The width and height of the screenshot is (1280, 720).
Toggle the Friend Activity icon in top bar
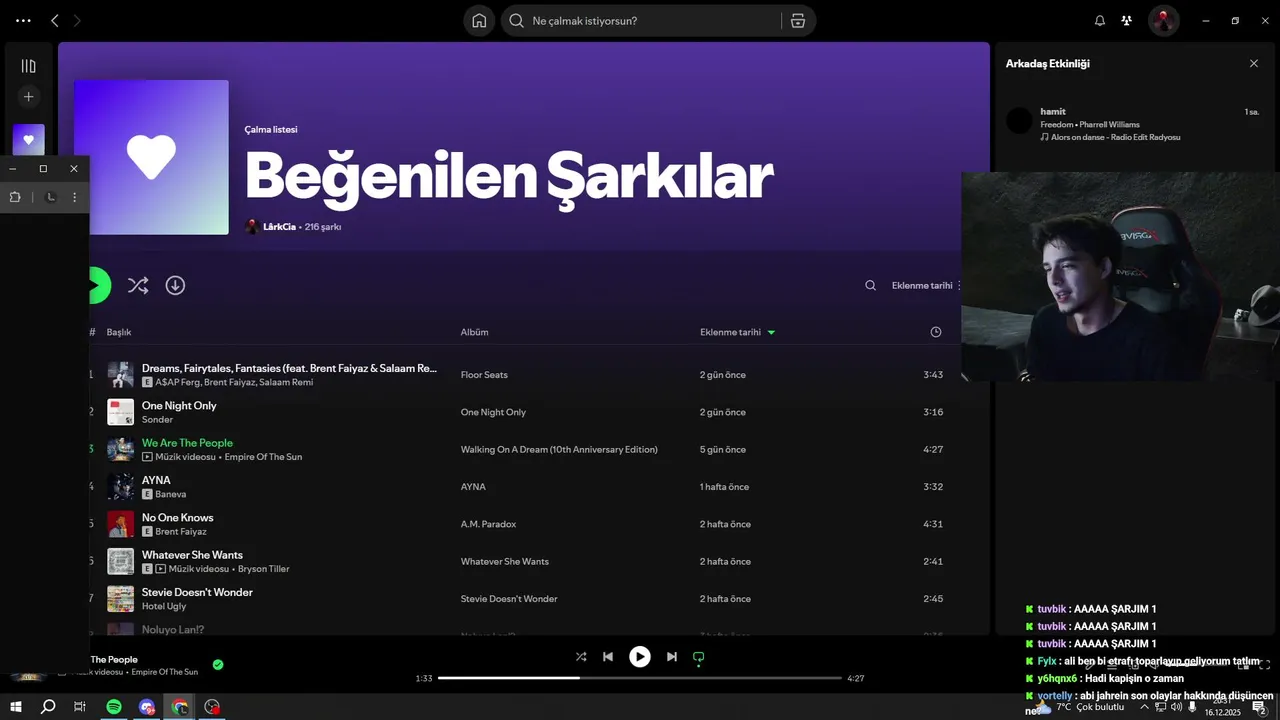pyautogui.click(x=1127, y=21)
